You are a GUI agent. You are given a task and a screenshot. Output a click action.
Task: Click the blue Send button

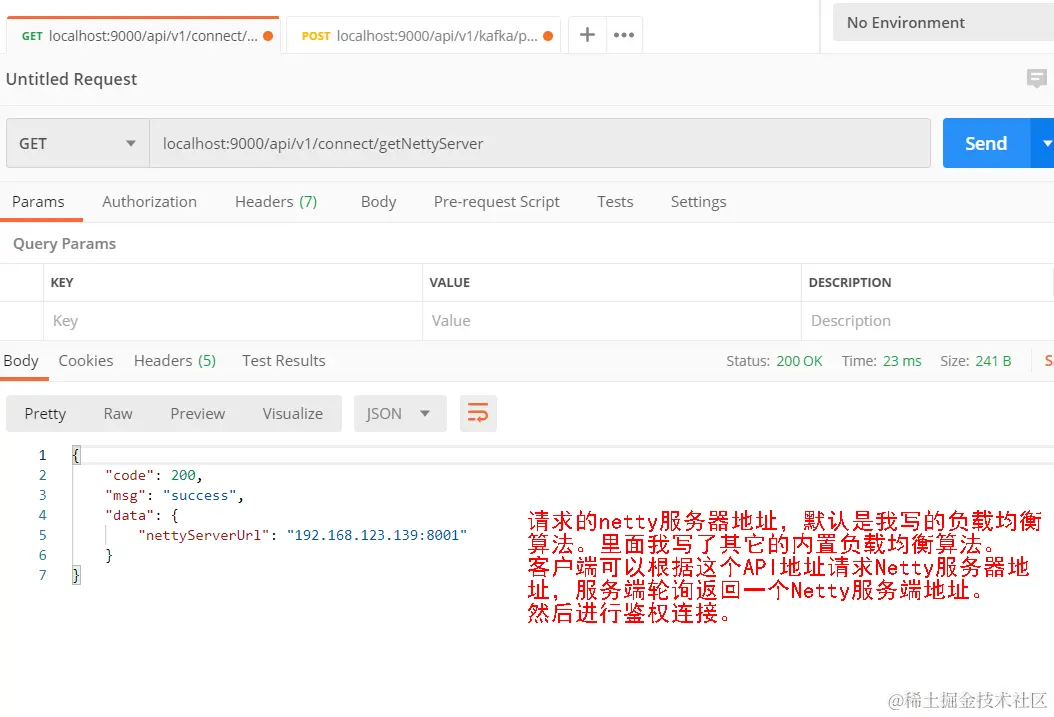pos(986,143)
